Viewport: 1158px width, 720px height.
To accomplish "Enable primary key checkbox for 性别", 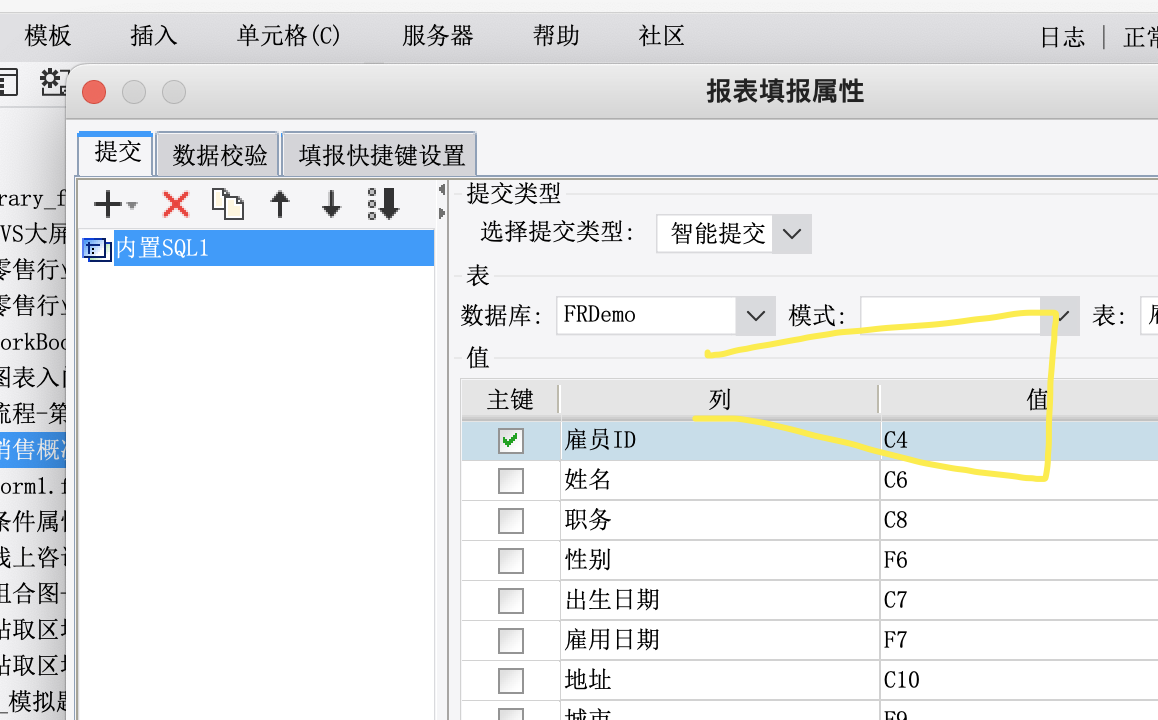I will point(510,560).
